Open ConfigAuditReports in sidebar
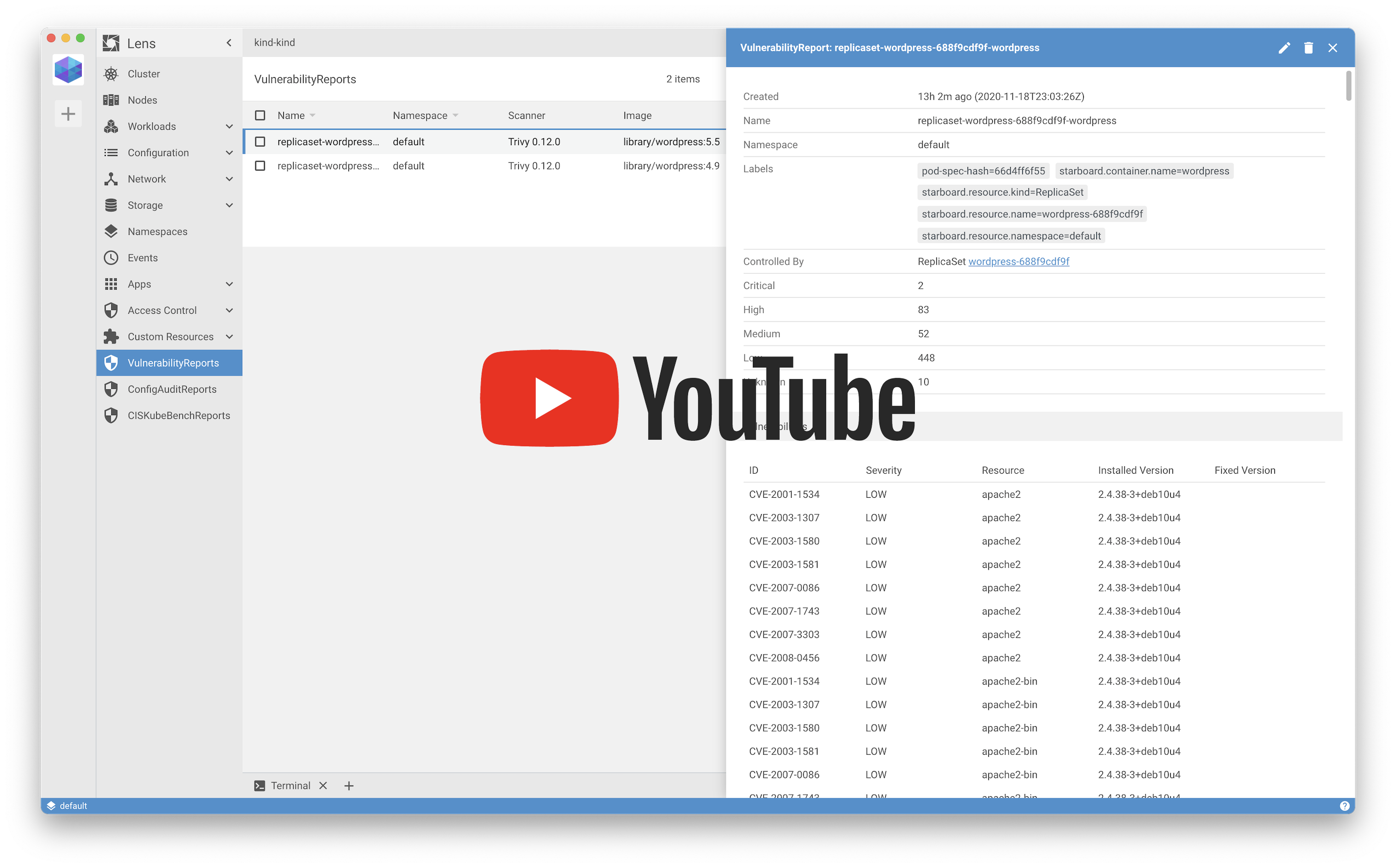 (x=171, y=389)
